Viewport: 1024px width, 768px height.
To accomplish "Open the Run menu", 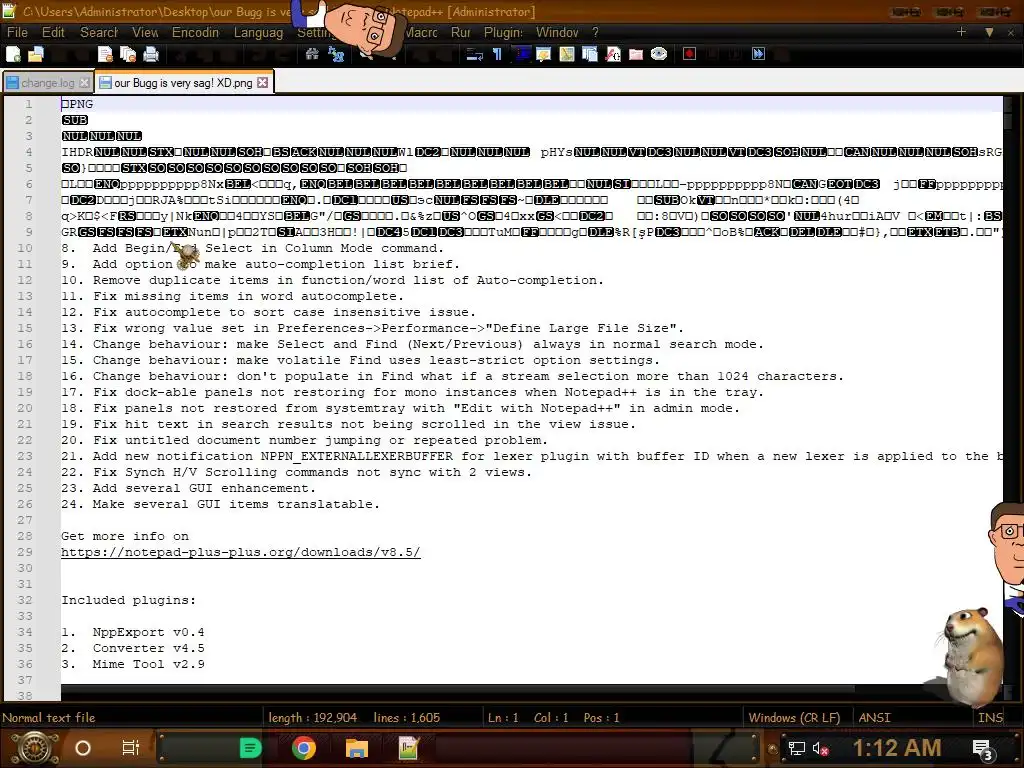I will [x=460, y=32].
